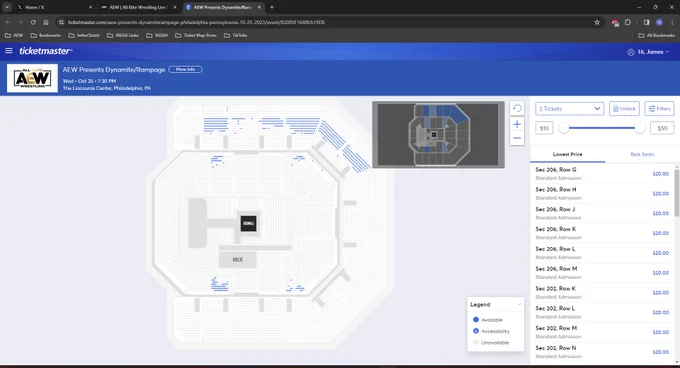Reset the seat map view
Viewport: 680px width, 368px height.
coord(517,108)
